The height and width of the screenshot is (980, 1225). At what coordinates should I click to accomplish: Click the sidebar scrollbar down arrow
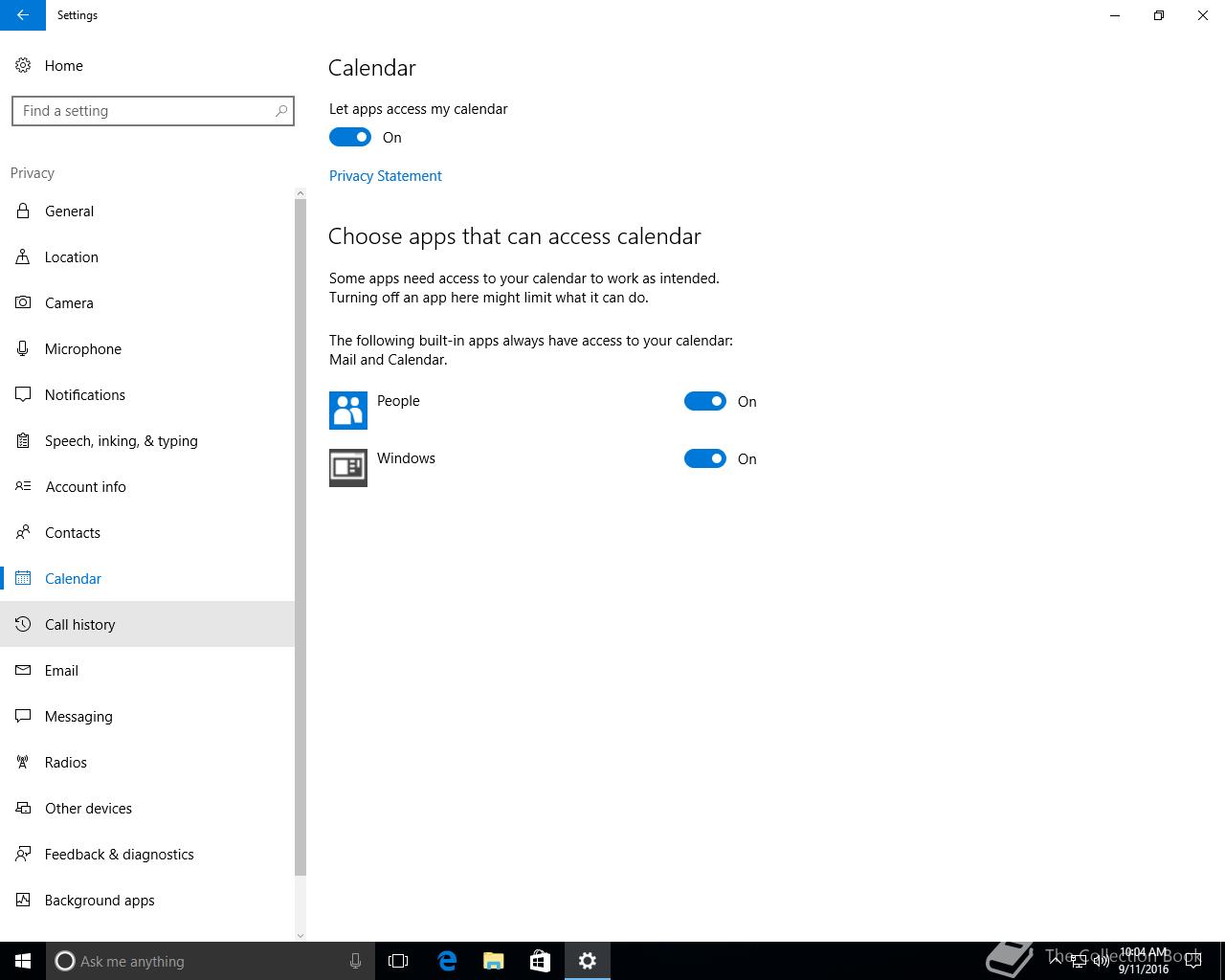click(x=301, y=935)
